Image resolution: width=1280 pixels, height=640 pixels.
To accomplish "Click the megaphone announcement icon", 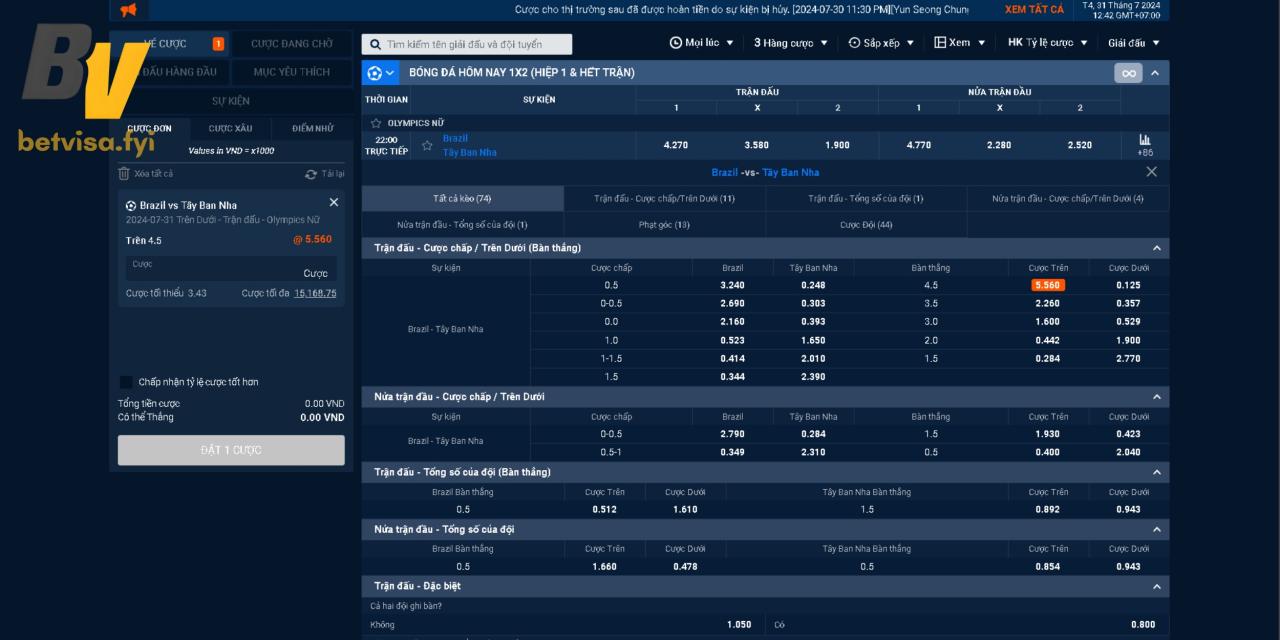I will (x=128, y=10).
